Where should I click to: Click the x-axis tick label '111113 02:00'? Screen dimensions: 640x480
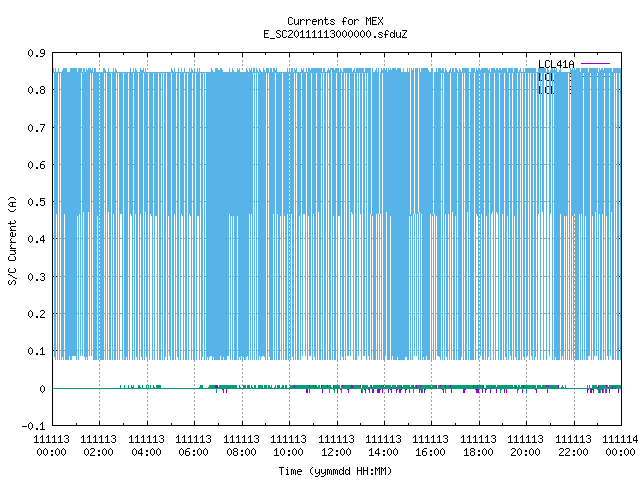pos(99,446)
